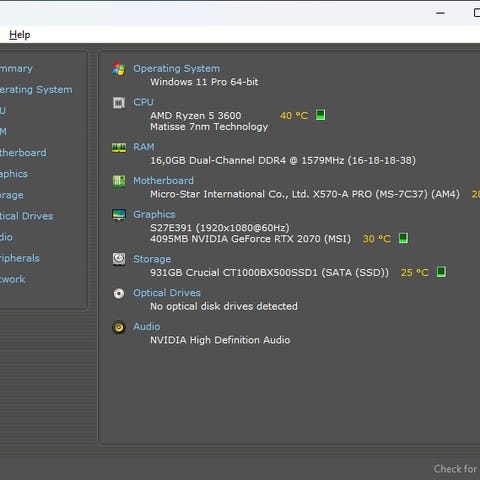Image resolution: width=480 pixels, height=480 pixels.
Task: Click green temperature indicator beside GPU 30 °C
Action: [x=403, y=238]
